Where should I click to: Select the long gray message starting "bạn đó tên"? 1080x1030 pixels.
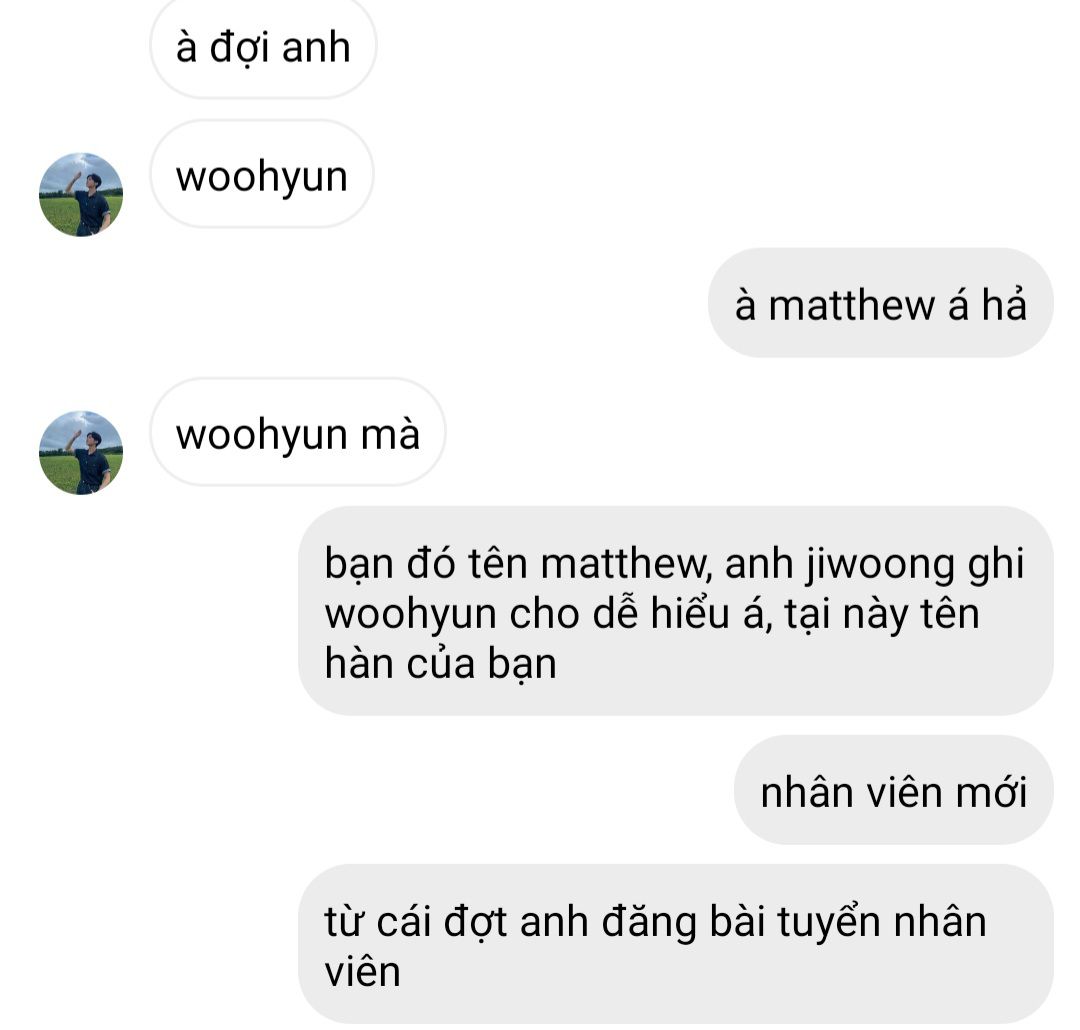[x=676, y=611]
